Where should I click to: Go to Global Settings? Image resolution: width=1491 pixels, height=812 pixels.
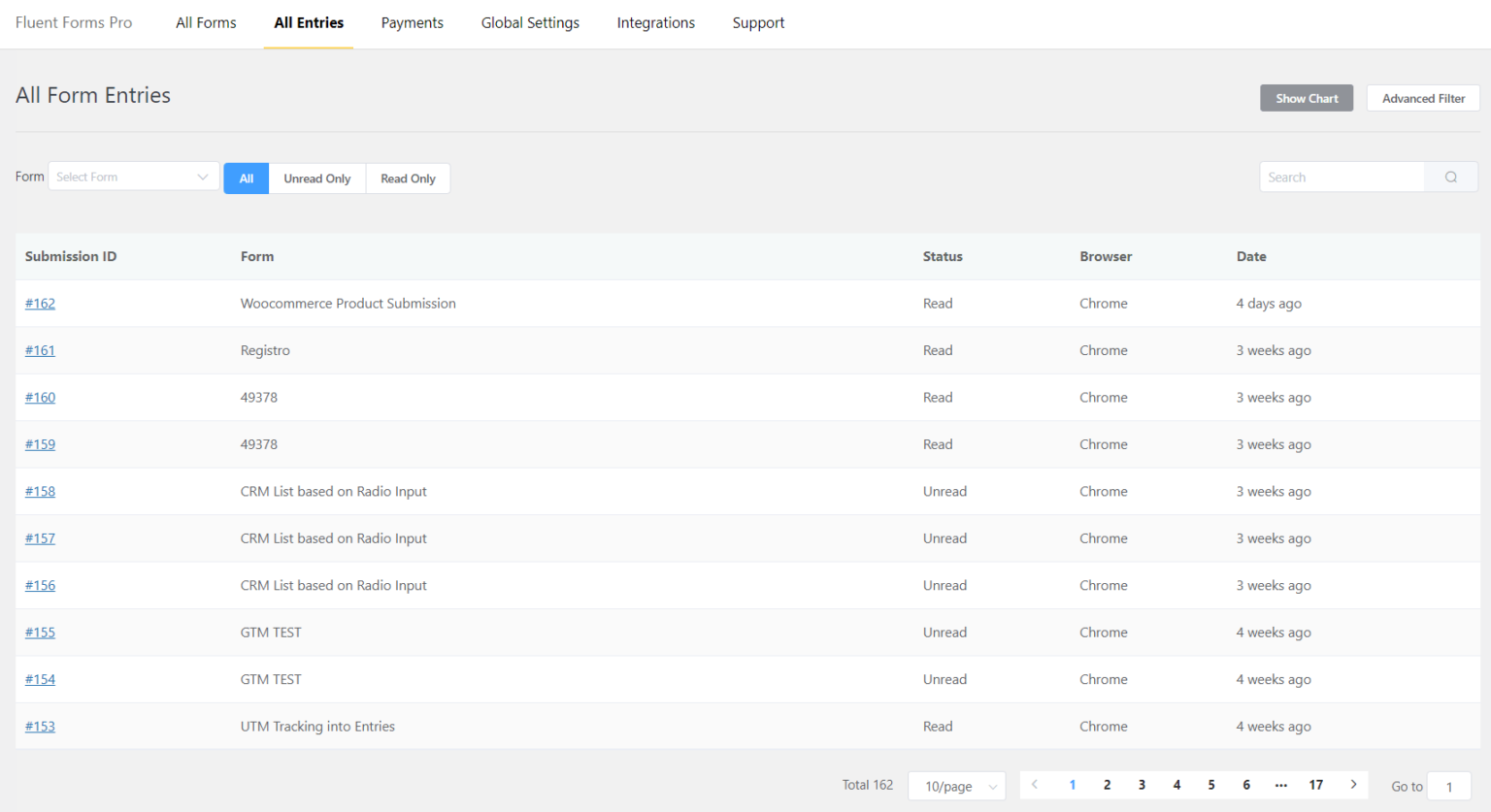coord(530,22)
